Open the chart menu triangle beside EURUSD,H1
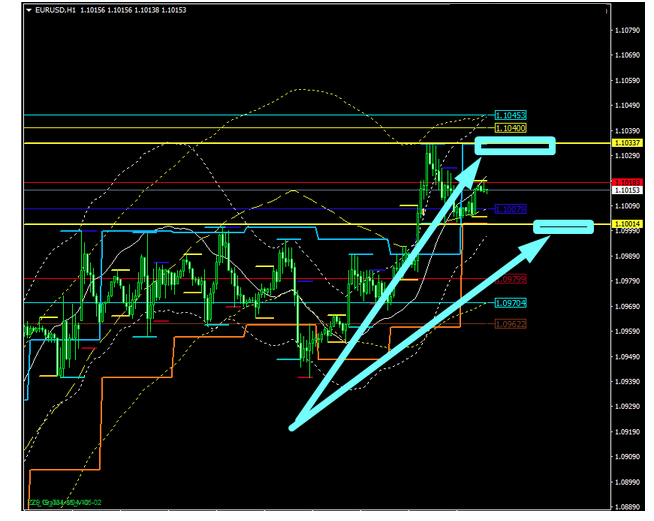Screen dimensions: 654x521 [x=25, y=9]
